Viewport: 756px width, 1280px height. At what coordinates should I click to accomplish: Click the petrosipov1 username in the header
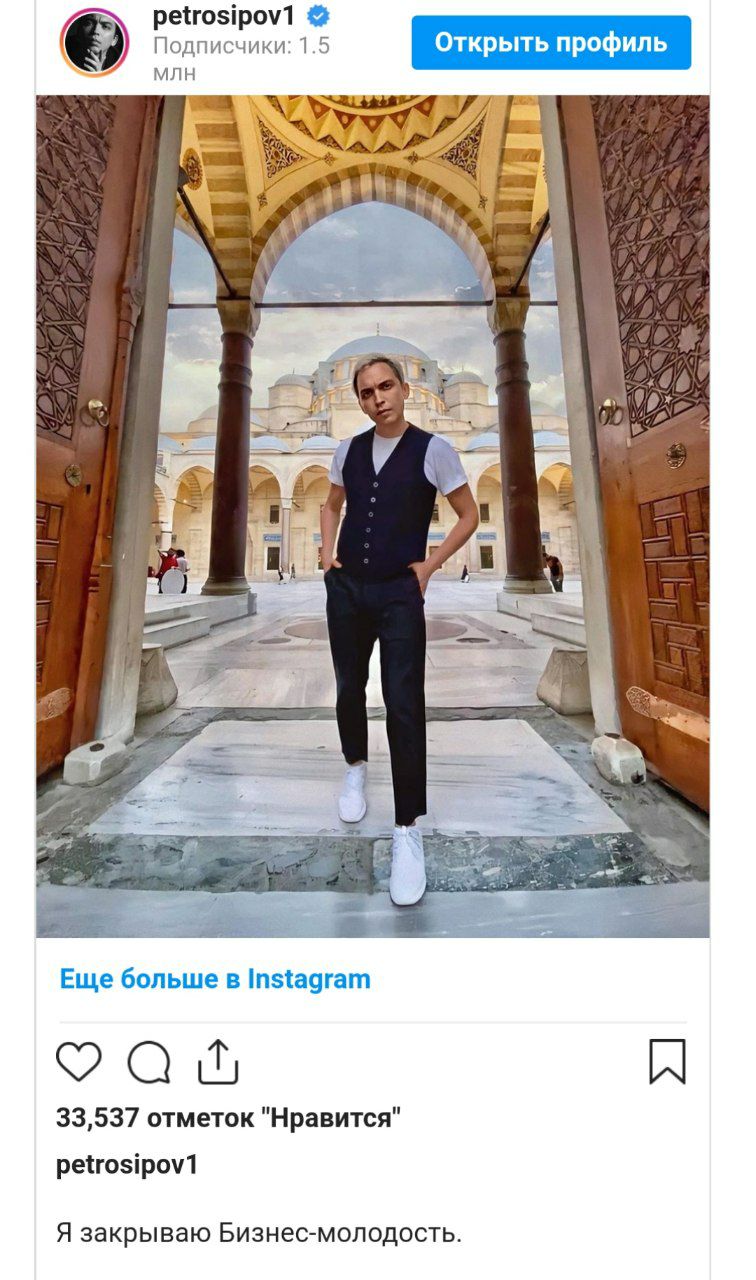point(224,15)
